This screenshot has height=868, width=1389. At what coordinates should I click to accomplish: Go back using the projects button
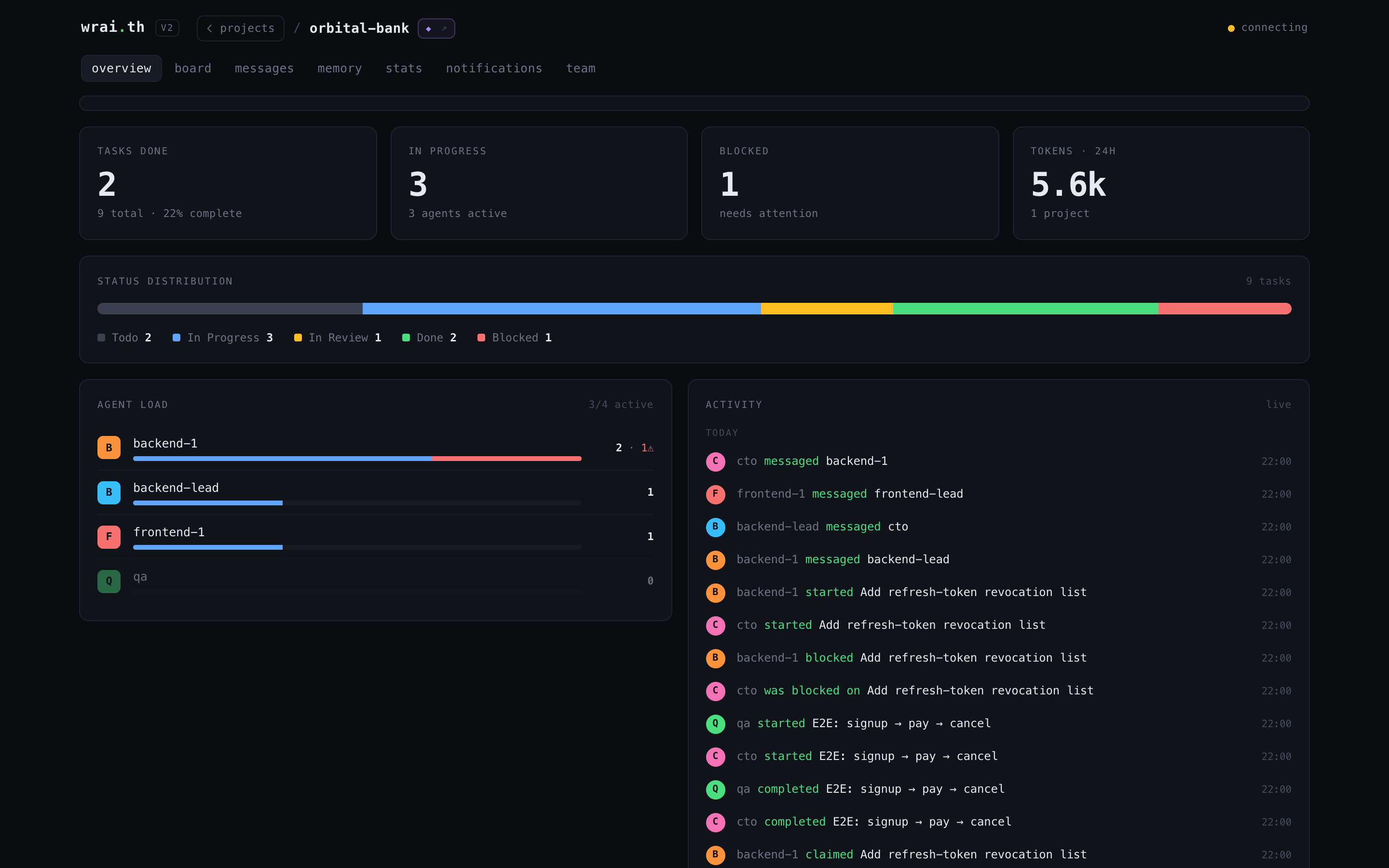click(241, 28)
